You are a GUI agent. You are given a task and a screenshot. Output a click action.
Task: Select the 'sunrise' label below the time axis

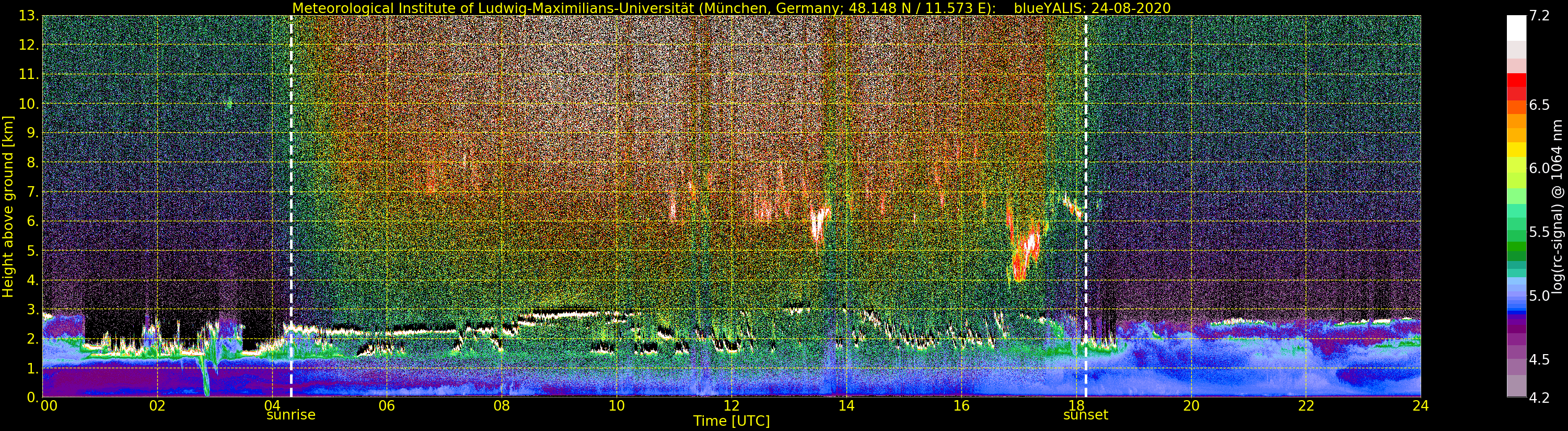click(x=291, y=415)
